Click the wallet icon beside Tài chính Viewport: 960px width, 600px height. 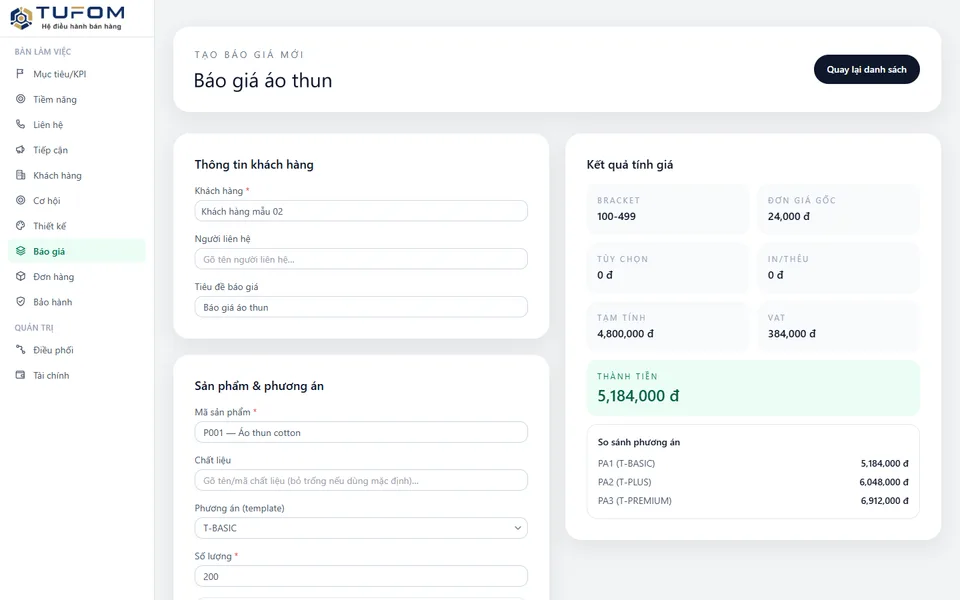[x=20, y=375]
